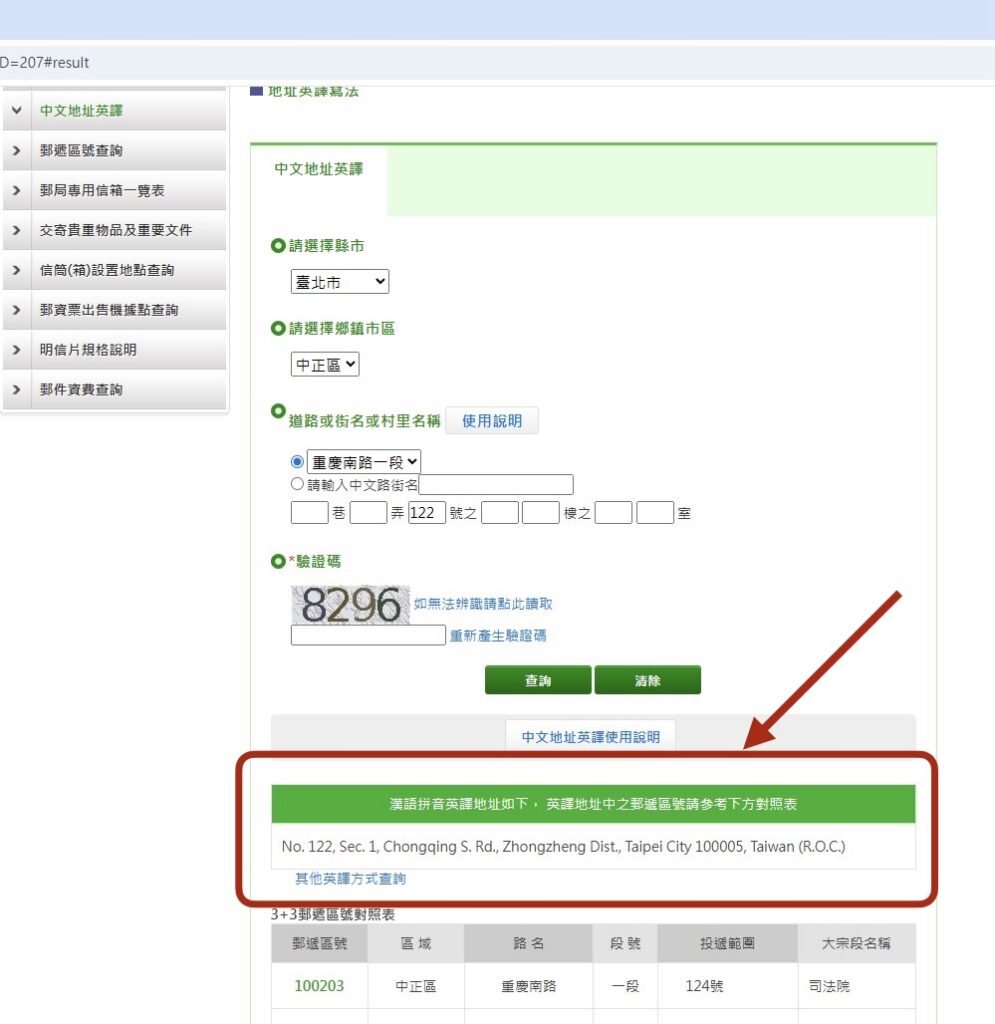Viewport: 995px width, 1024px height.
Task: Open the 重慶南路一段 road name dropdown
Action: [x=364, y=462]
